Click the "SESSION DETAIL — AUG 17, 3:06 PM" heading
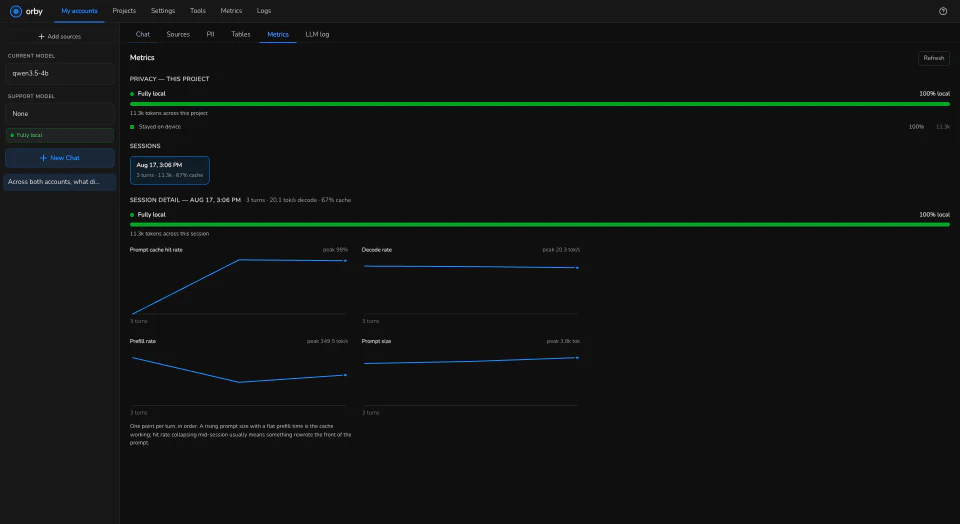Image resolution: width=960 pixels, height=524 pixels. [185, 200]
